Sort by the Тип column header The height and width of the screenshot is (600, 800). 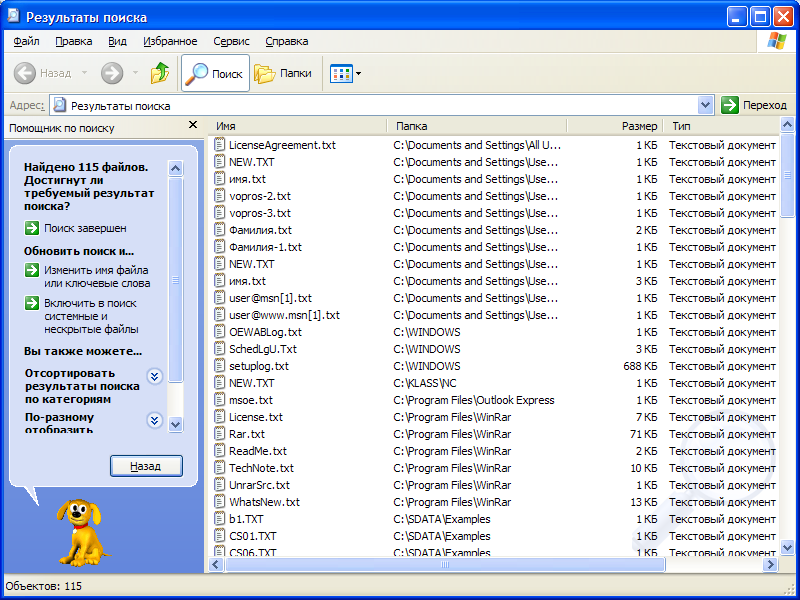[721, 126]
